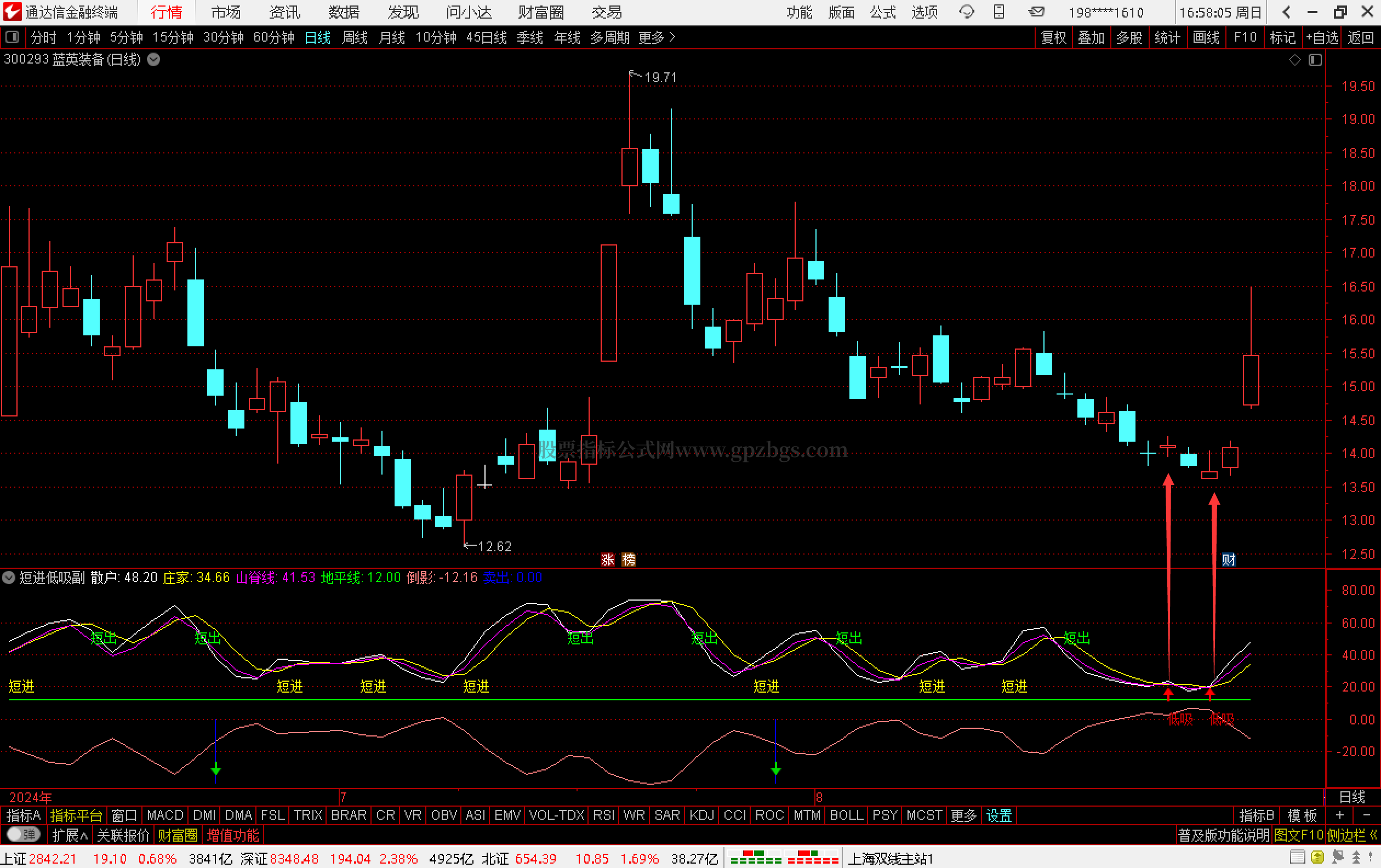Select the MACD indicator
The width and height of the screenshot is (1381, 868).
pyautogui.click(x=165, y=815)
